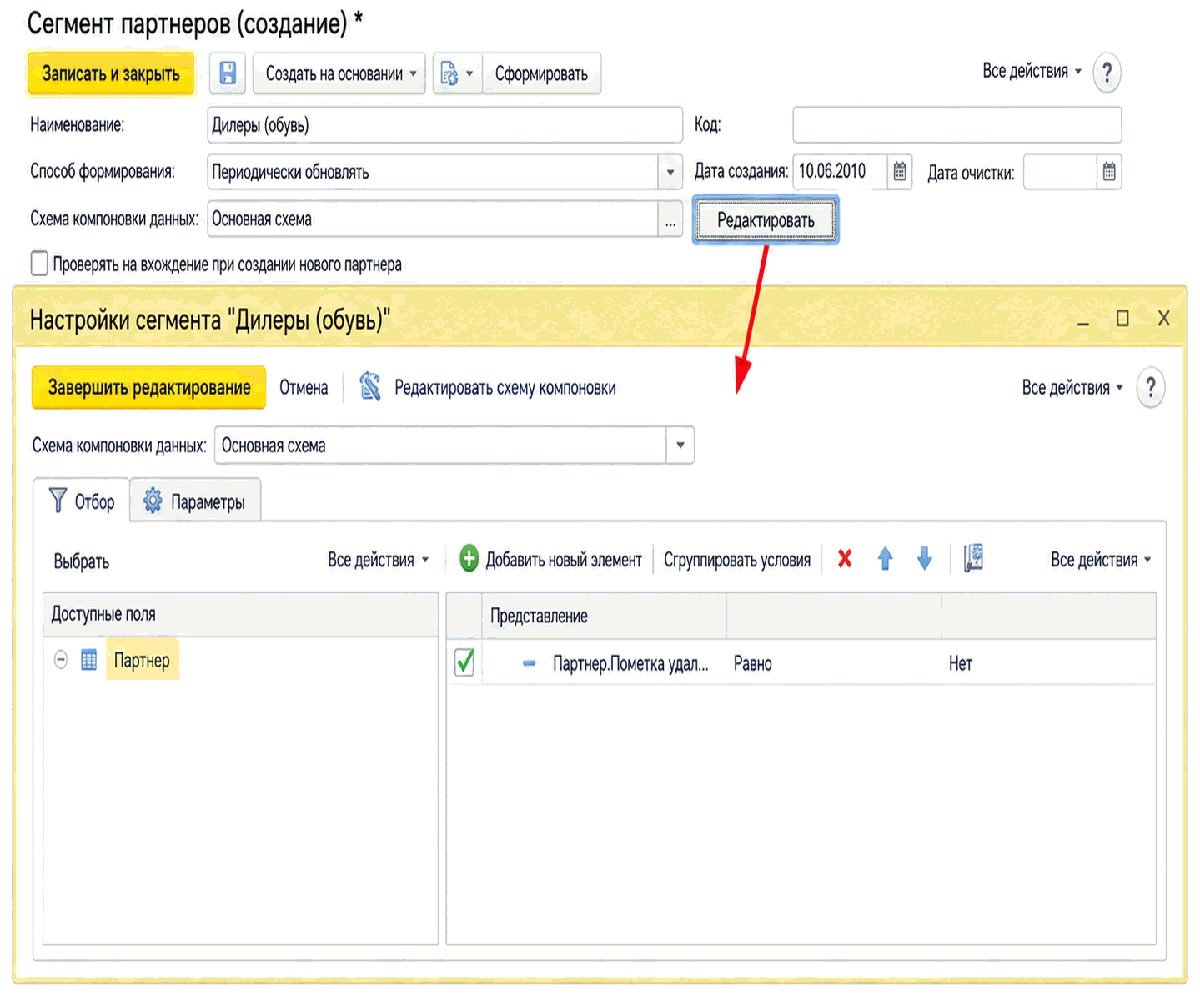Image resolution: width=1200 pixels, height=997 pixels.
Task: Move filter item down with blue arrow
Action: (924, 560)
